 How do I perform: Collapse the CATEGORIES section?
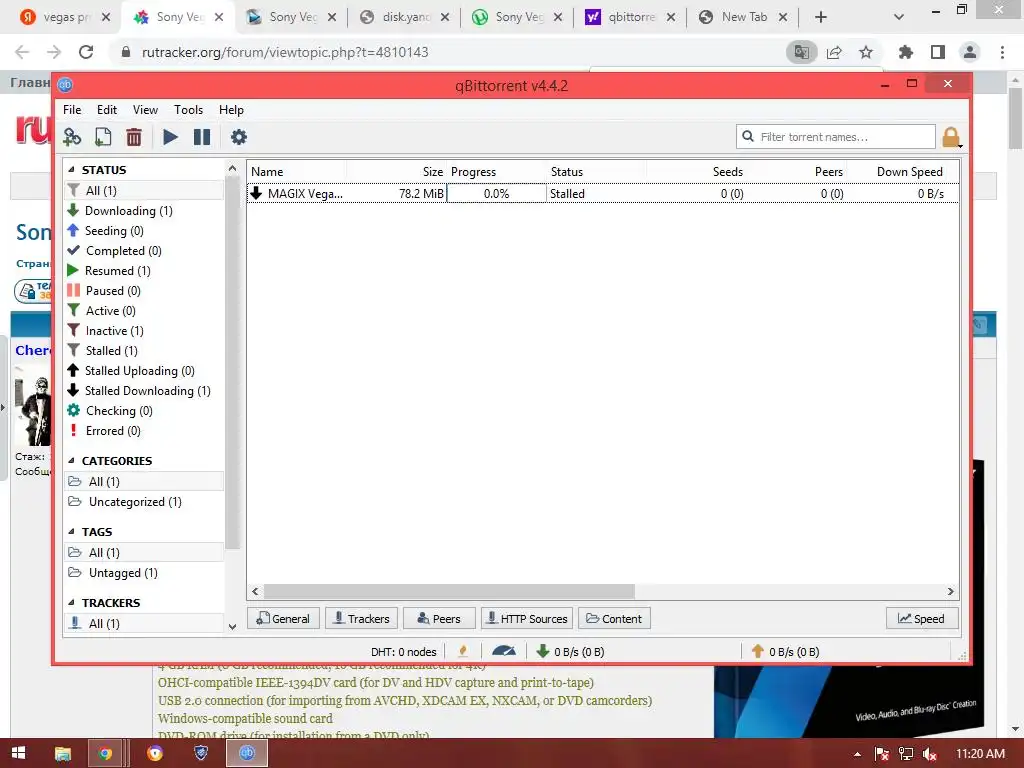pos(72,461)
